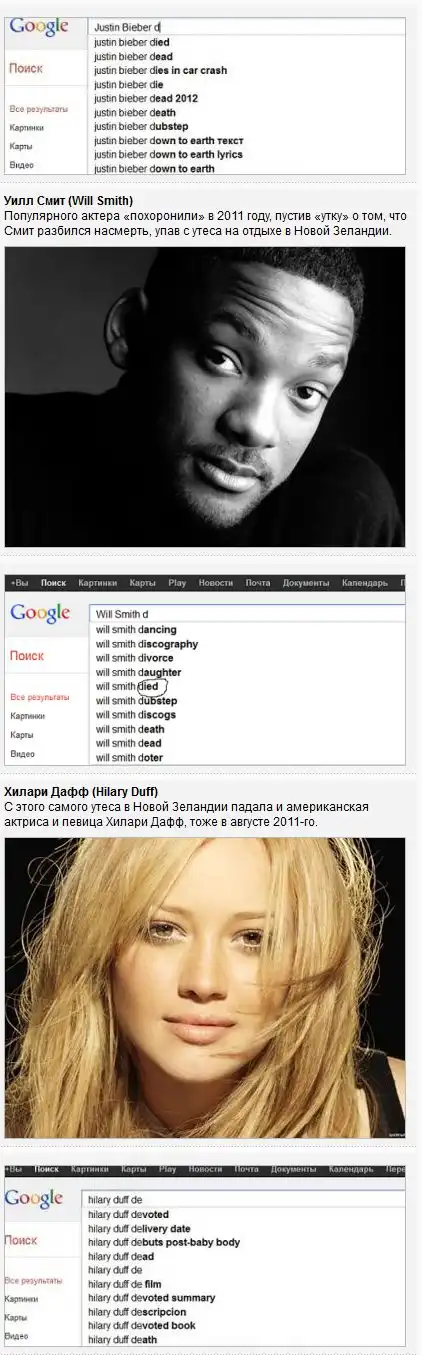
Task: Open Картинки in the Will Smith top bar
Action: 97,583
